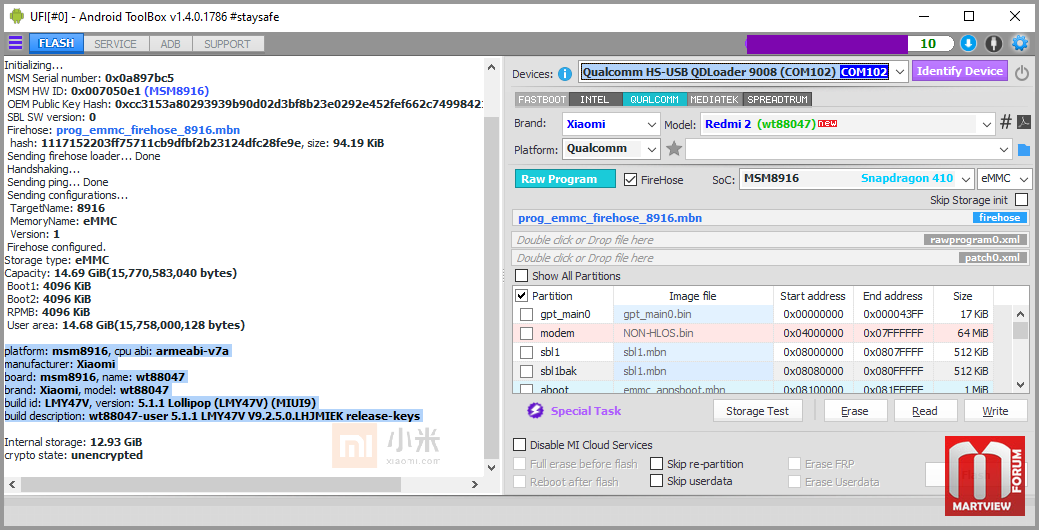
Task: Click the favorite star icon
Action: click(674, 148)
